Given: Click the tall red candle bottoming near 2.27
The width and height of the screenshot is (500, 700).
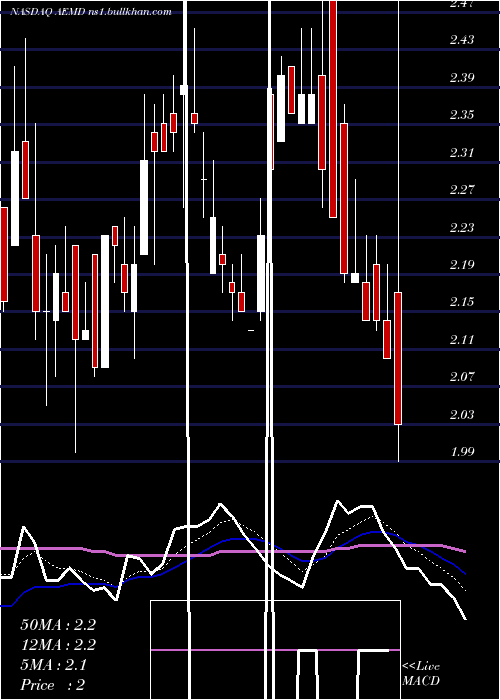Looking at the screenshot, I should pyautogui.click(x=333, y=109).
